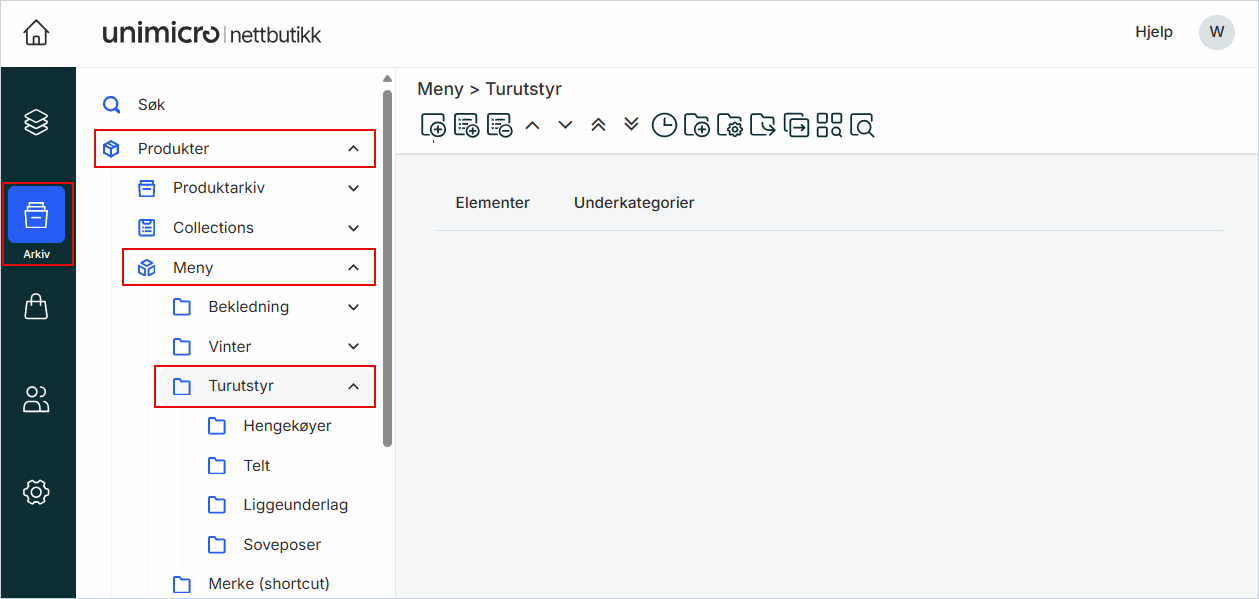Open the customers icon in the left sidebar
The image size is (1259, 599).
[x=37, y=399]
